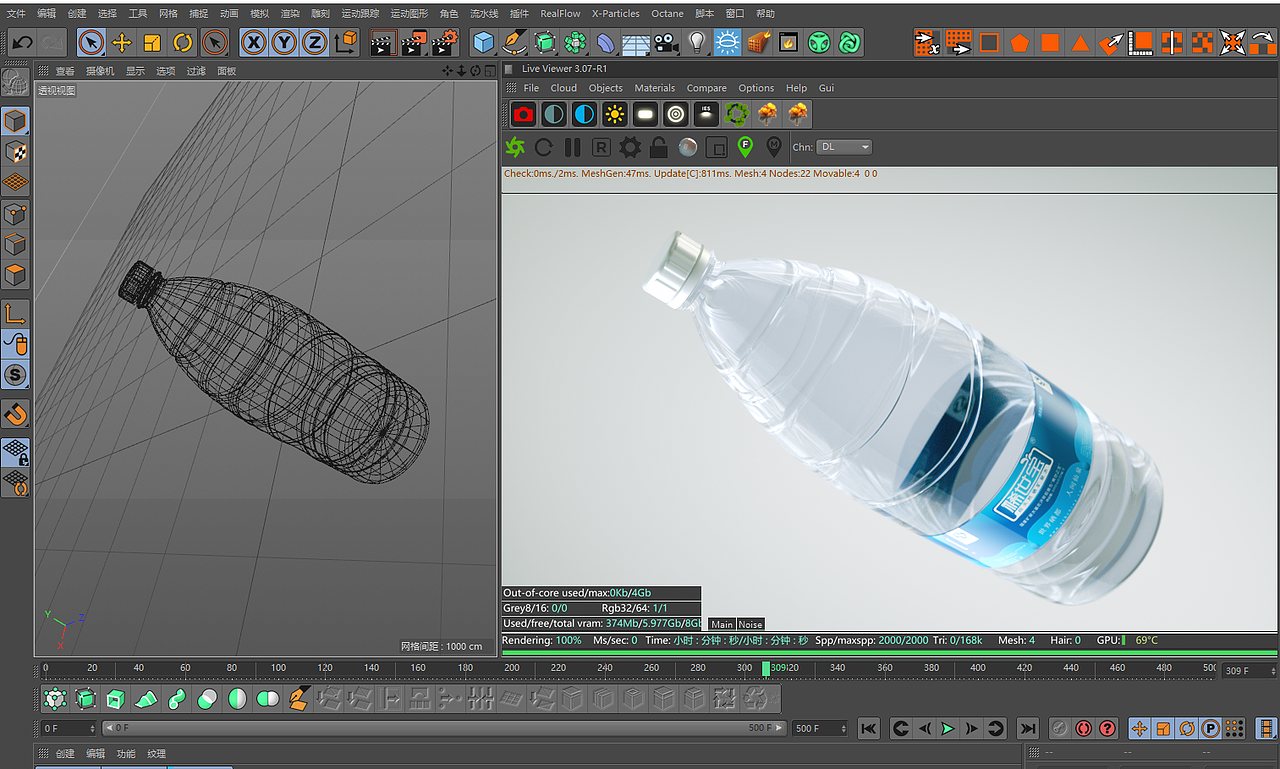
Task: Select the Scale tool
Action: click(x=152, y=42)
